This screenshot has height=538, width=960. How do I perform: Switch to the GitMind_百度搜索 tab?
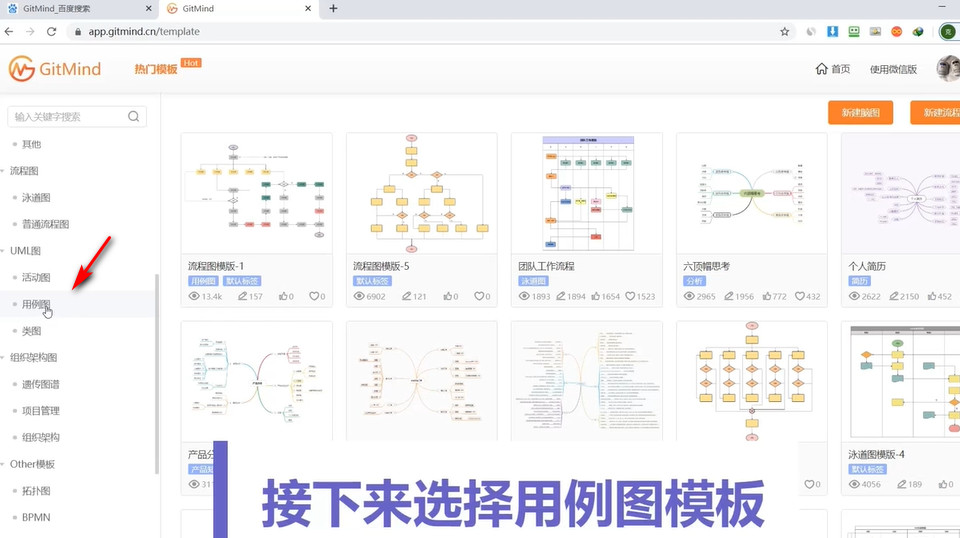[79, 9]
